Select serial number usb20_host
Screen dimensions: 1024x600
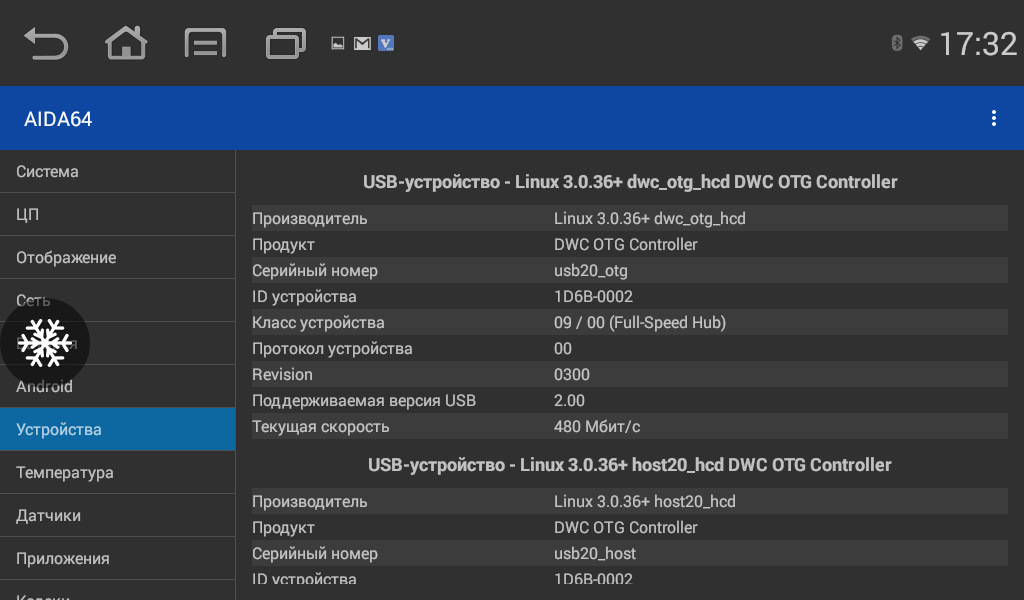click(594, 554)
